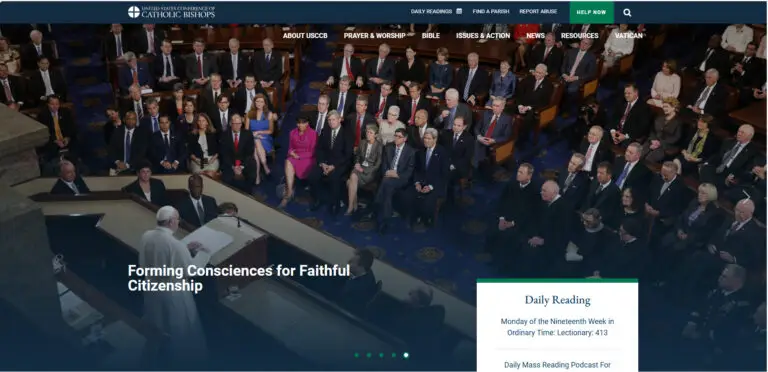Image resolution: width=768 pixels, height=372 pixels.
Task: Open Forming Consciences for Faithful Citizenship headline
Action: (x=239, y=278)
